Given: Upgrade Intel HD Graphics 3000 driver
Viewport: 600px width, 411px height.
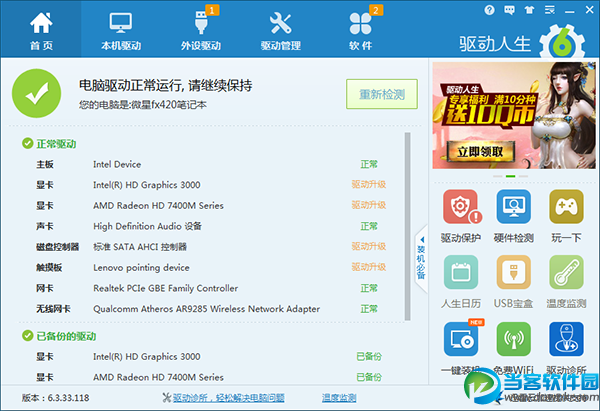Looking at the screenshot, I should [x=368, y=184].
